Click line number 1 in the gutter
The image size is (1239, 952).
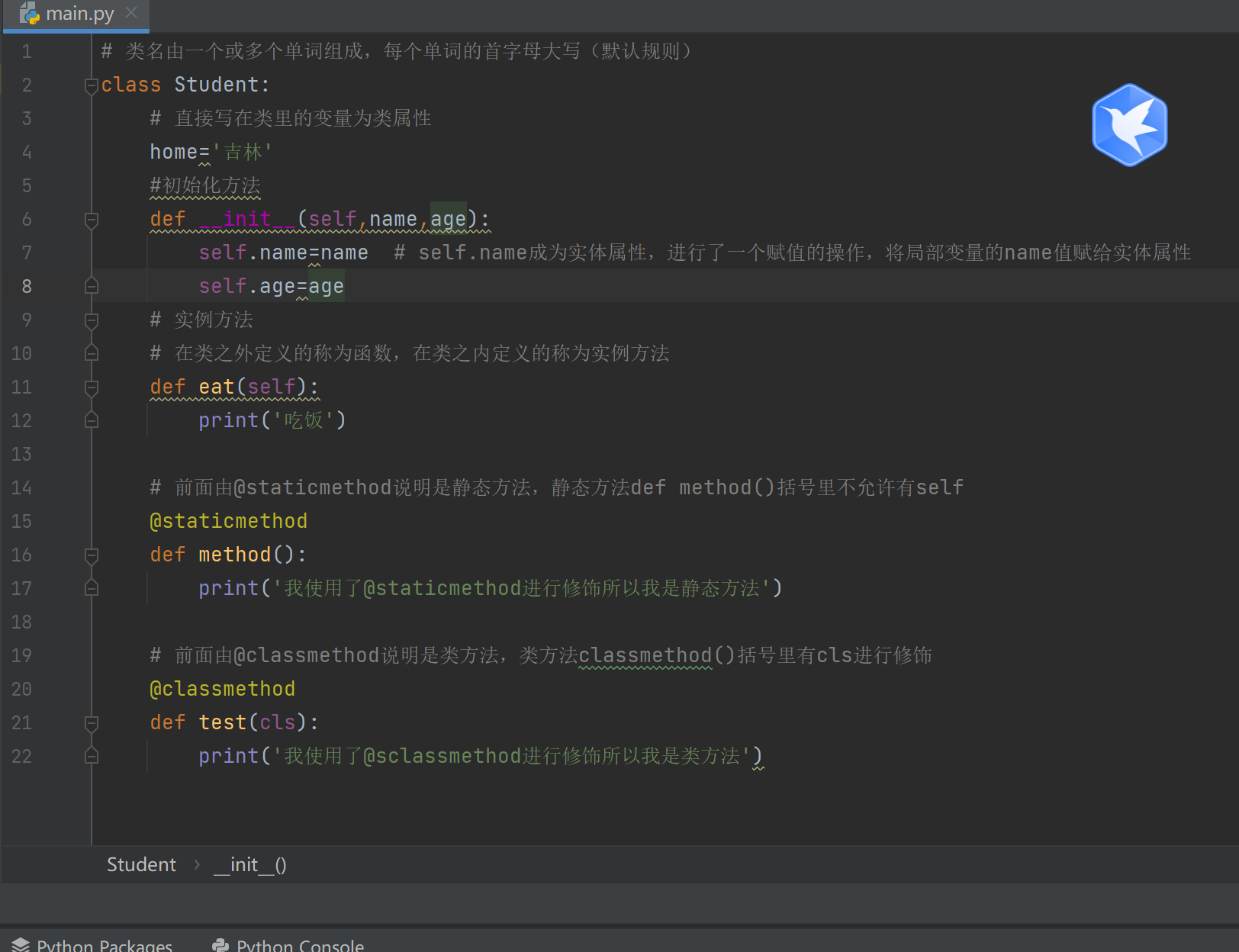click(27, 52)
